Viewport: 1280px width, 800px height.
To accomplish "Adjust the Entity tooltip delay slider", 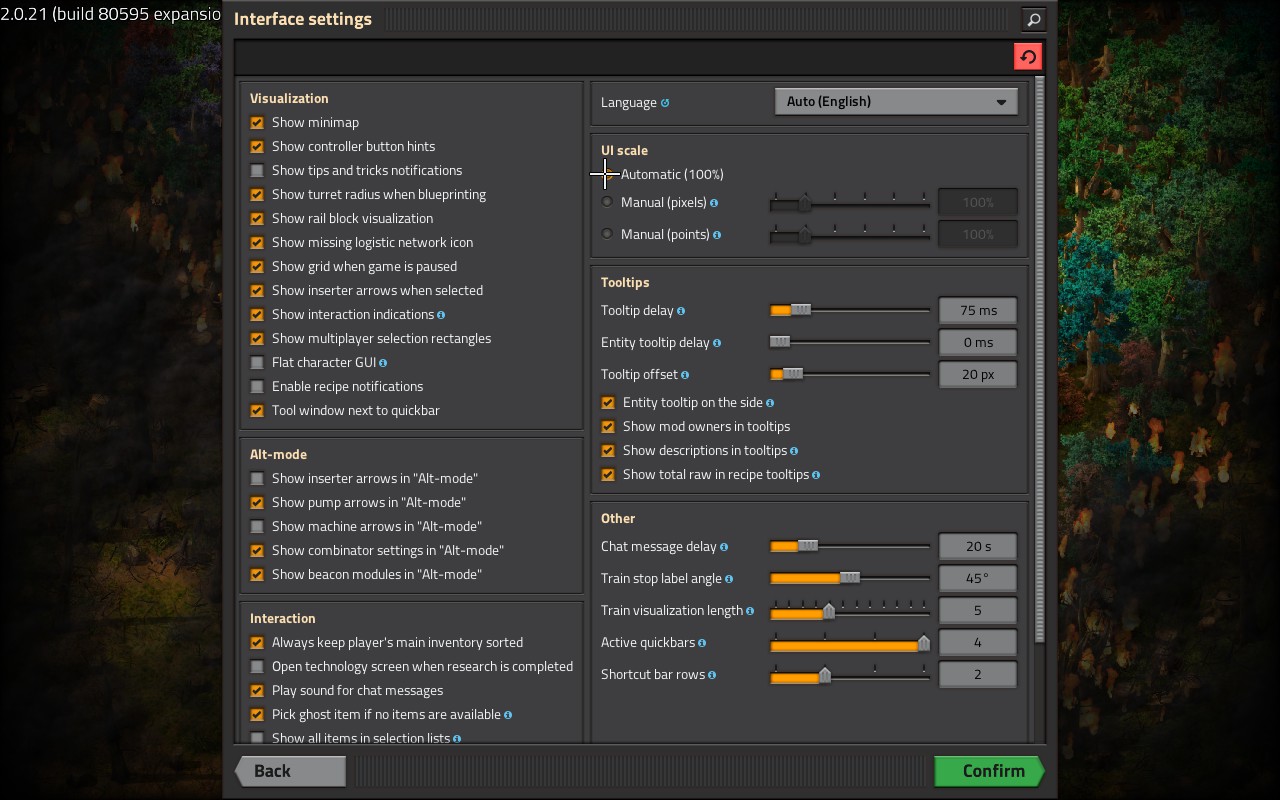I will click(850, 342).
